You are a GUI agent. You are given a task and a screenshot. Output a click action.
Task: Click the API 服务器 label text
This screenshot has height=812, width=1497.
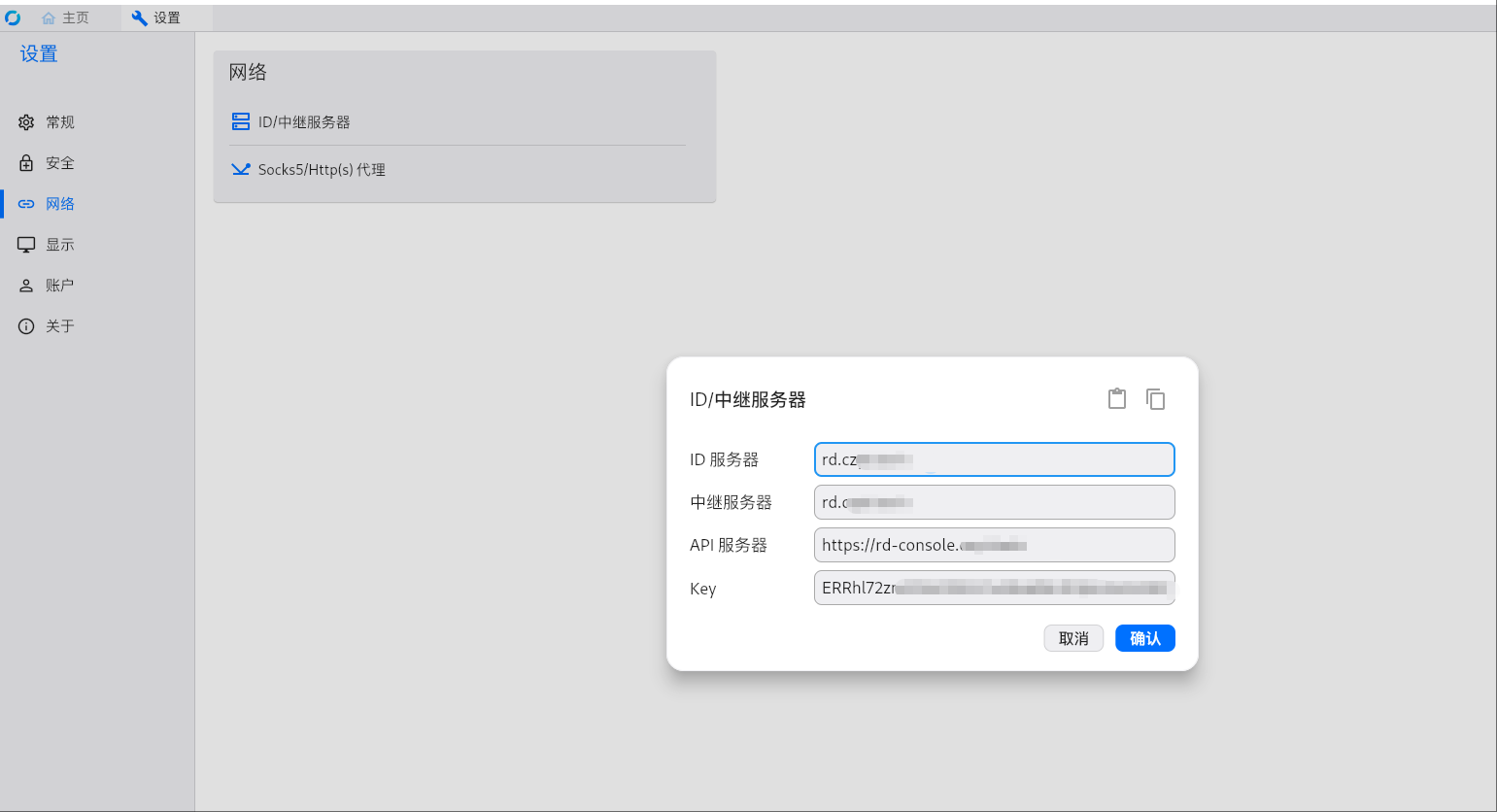tap(729, 545)
